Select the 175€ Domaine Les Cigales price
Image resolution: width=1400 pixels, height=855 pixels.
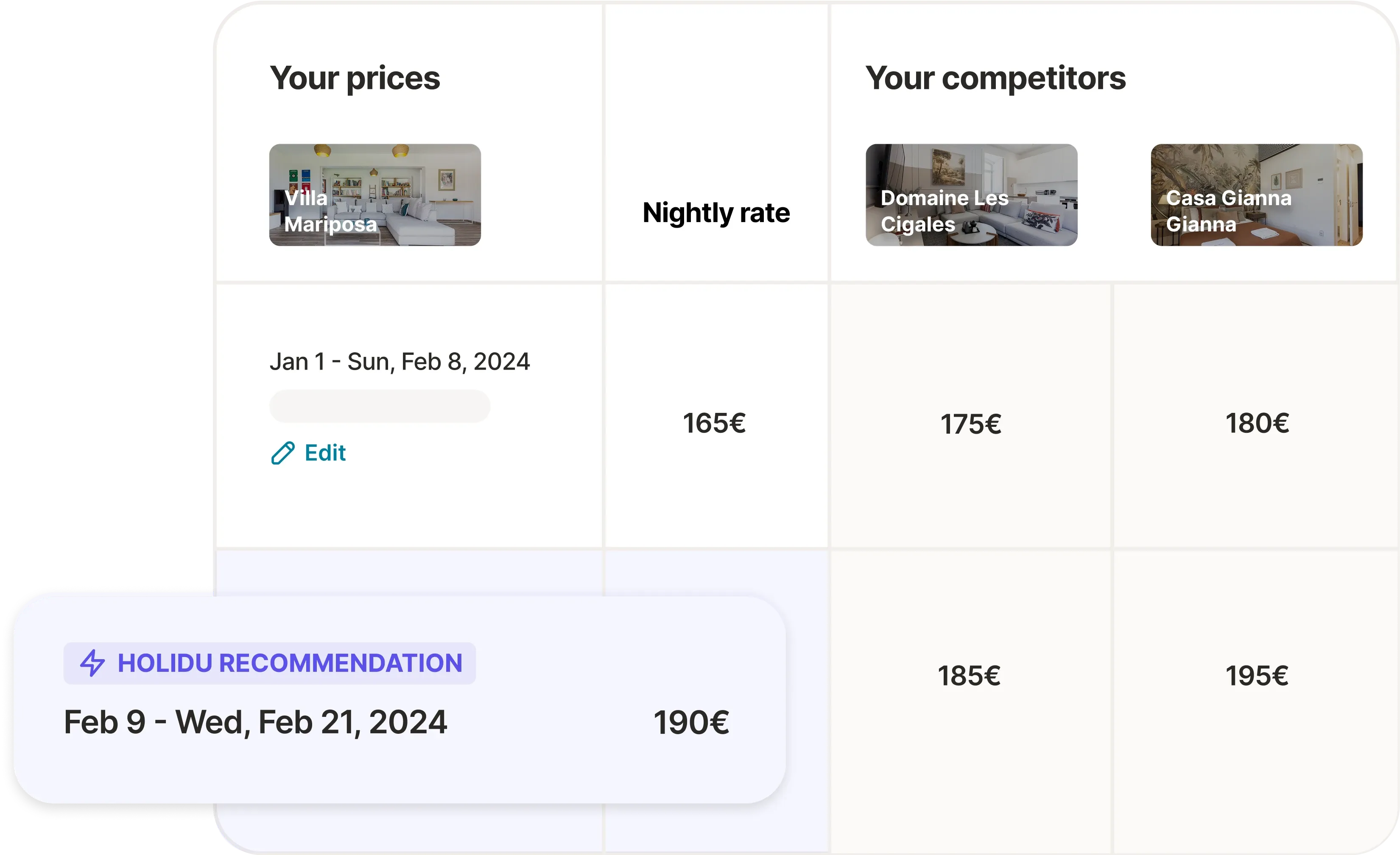(970, 424)
